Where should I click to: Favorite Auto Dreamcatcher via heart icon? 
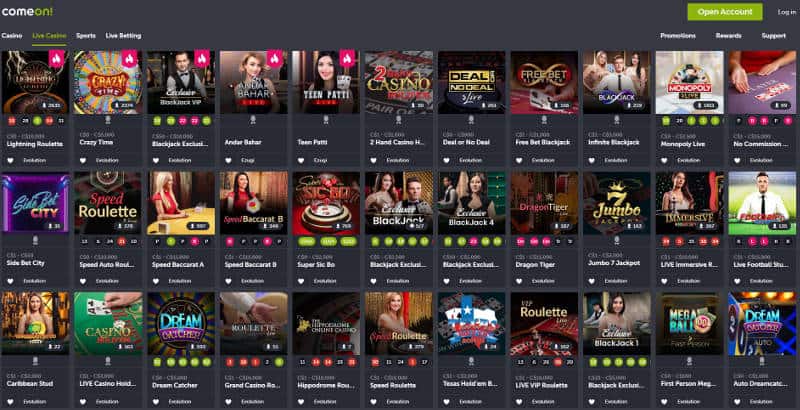click(x=736, y=401)
